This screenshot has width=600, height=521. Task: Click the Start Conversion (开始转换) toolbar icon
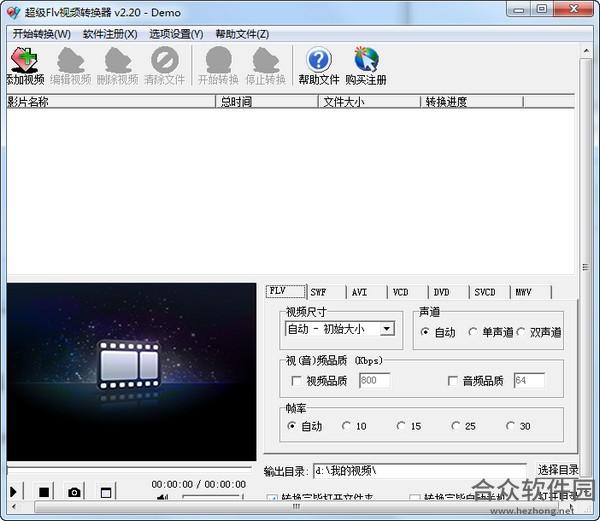click(218, 65)
